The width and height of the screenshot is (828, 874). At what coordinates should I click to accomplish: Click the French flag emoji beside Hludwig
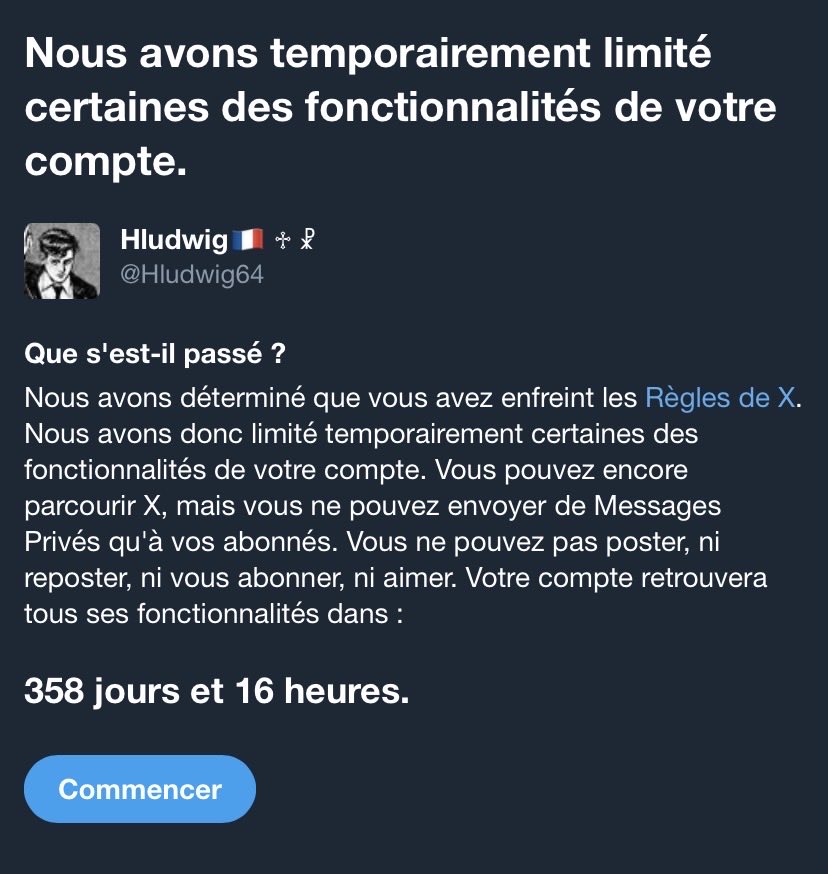248,240
